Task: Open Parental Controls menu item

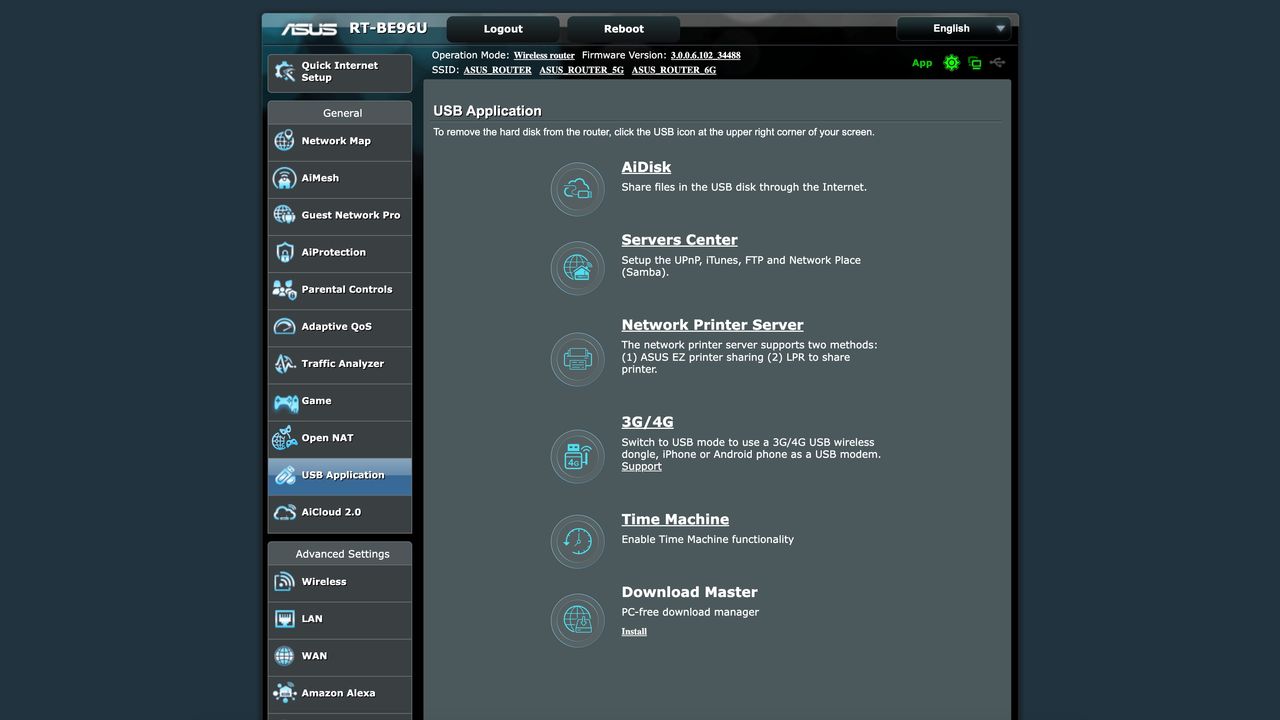Action: pos(340,290)
